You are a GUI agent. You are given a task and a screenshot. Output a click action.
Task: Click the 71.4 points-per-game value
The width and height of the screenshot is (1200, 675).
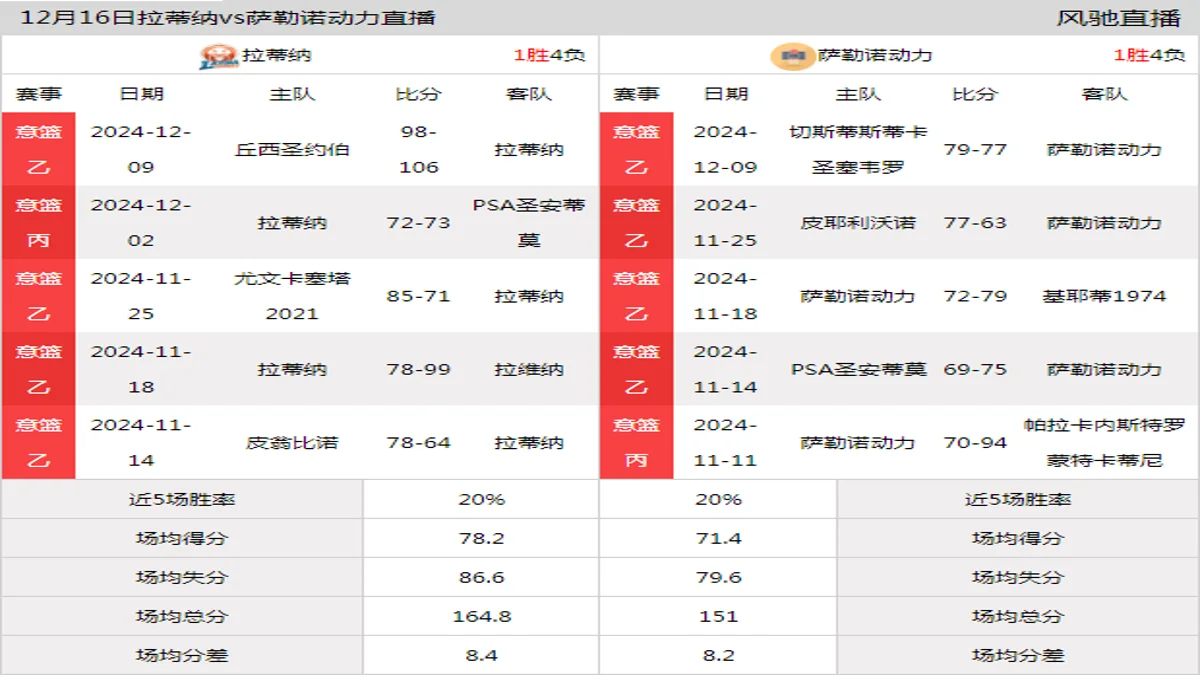click(x=718, y=538)
